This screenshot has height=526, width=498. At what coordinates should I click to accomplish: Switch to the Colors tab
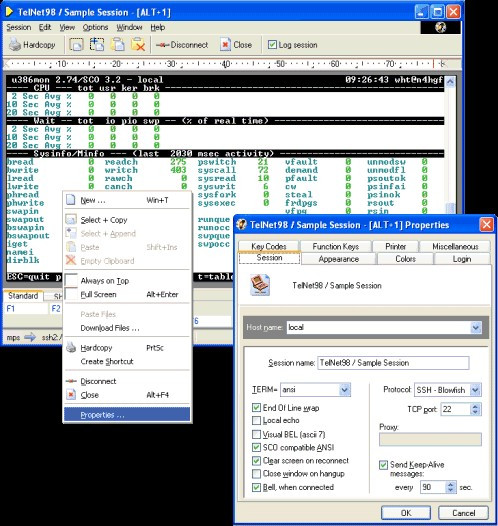[x=405, y=259]
